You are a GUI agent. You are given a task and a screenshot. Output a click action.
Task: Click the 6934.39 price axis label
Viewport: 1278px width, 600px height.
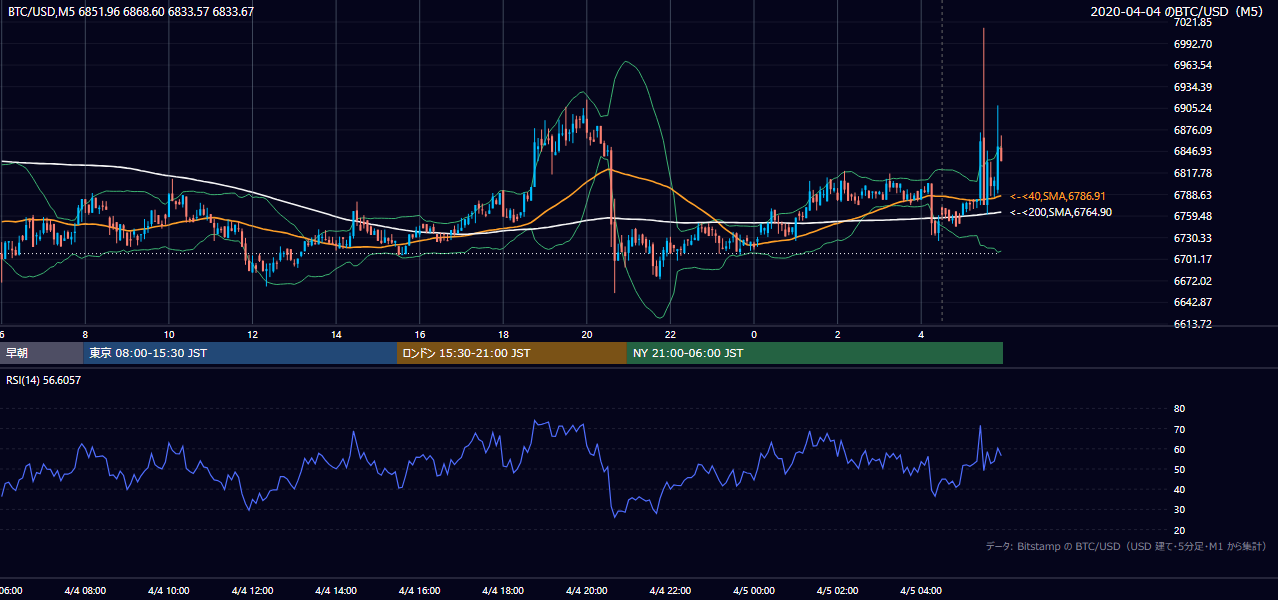point(1193,87)
